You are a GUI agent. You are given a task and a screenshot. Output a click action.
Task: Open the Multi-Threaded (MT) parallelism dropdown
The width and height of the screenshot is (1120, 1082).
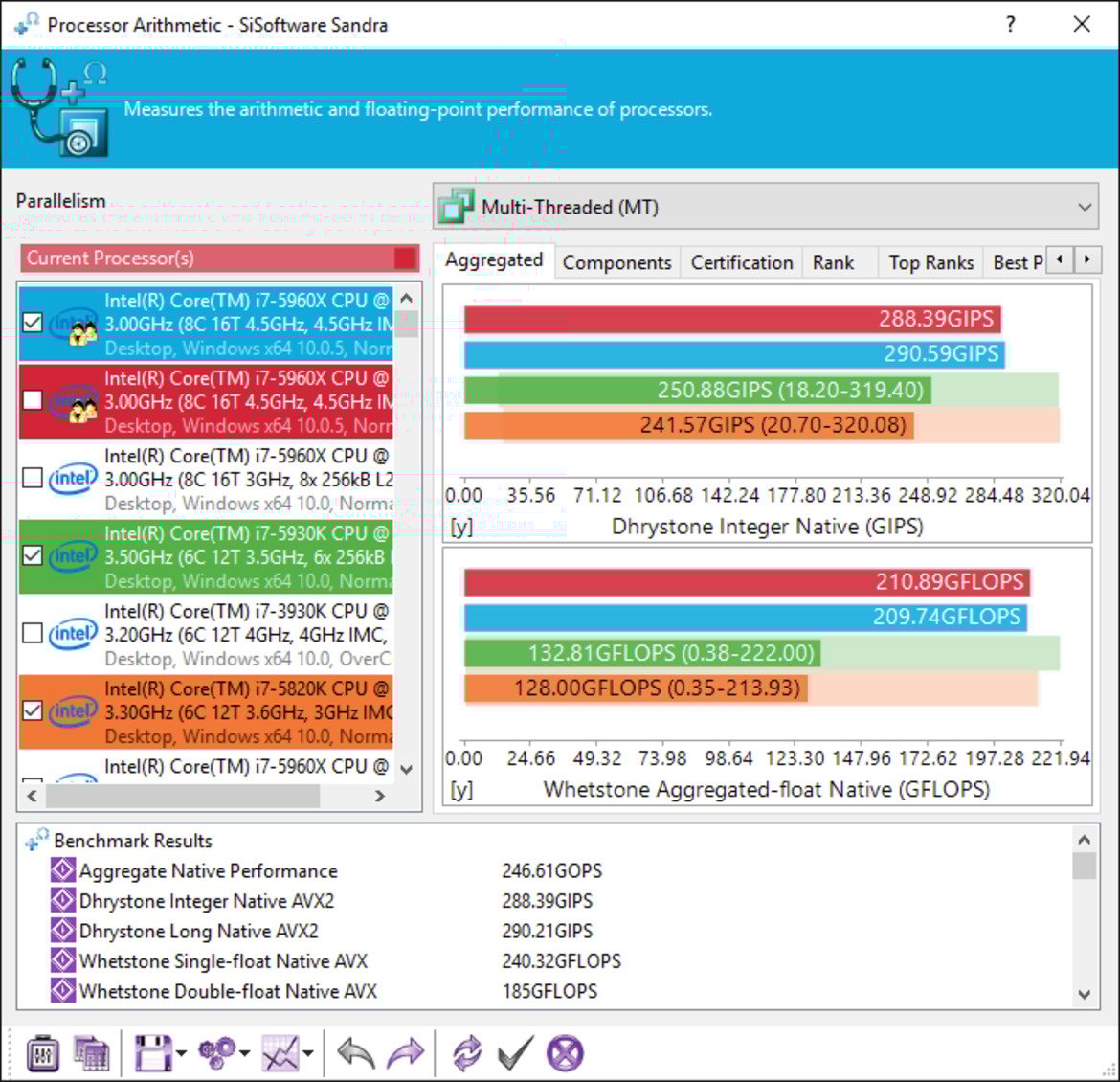pos(765,207)
